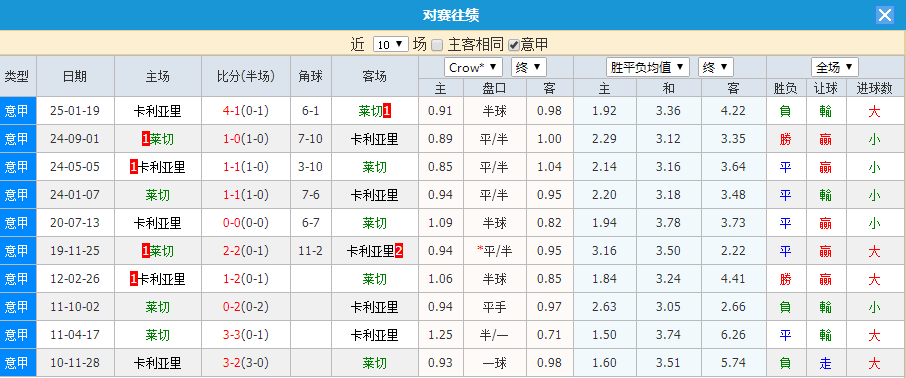
Task: Click handicap 半球 in 25-01-19 row
Action: 495,111
